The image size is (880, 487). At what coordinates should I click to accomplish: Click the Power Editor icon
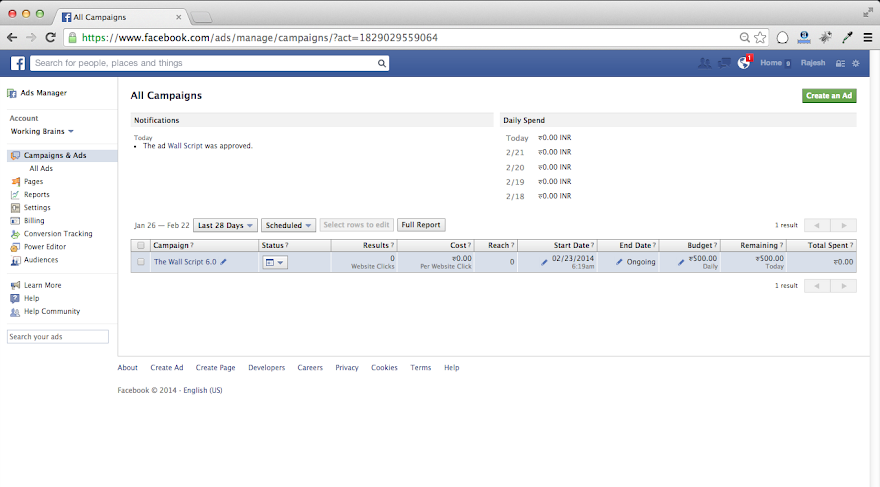[16, 247]
